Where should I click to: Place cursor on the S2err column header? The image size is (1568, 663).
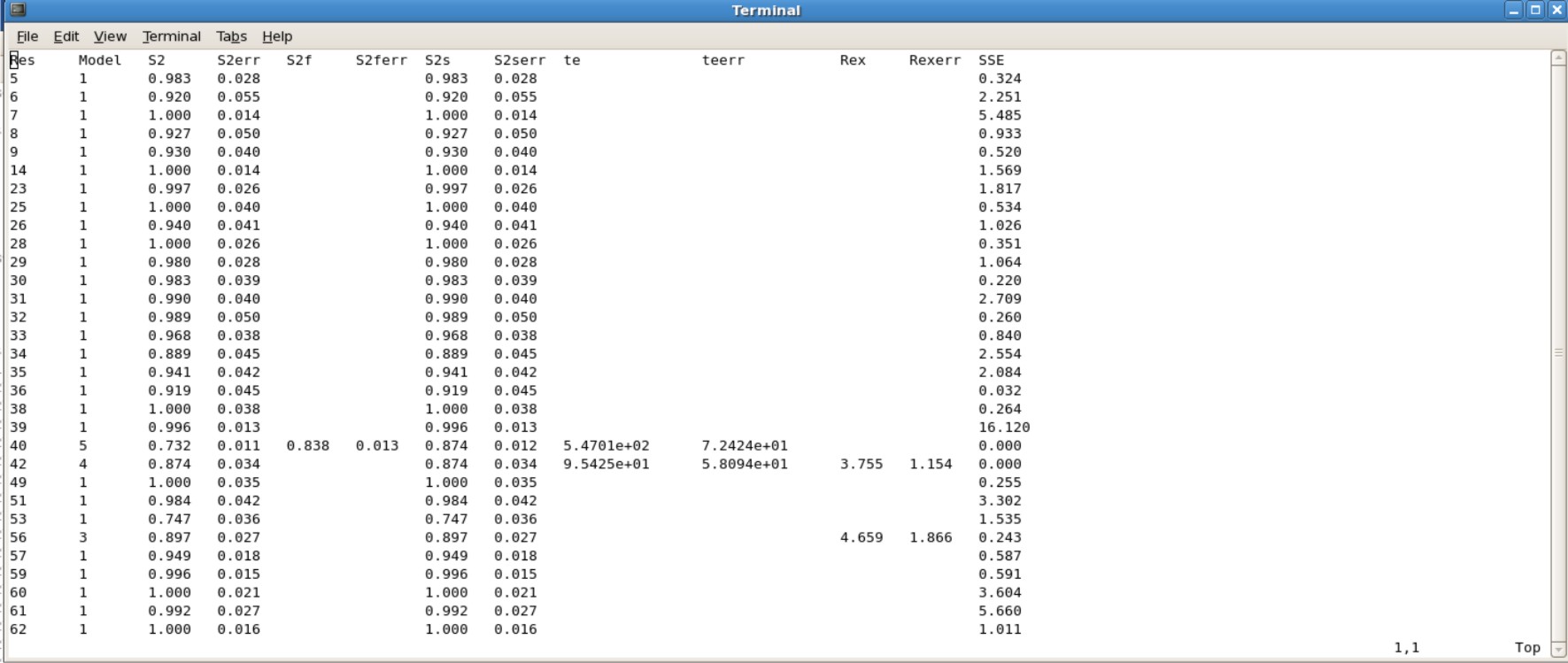coord(239,60)
